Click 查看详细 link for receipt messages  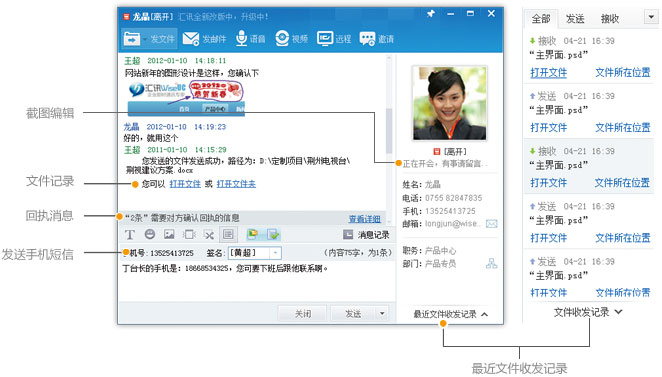coord(364,219)
